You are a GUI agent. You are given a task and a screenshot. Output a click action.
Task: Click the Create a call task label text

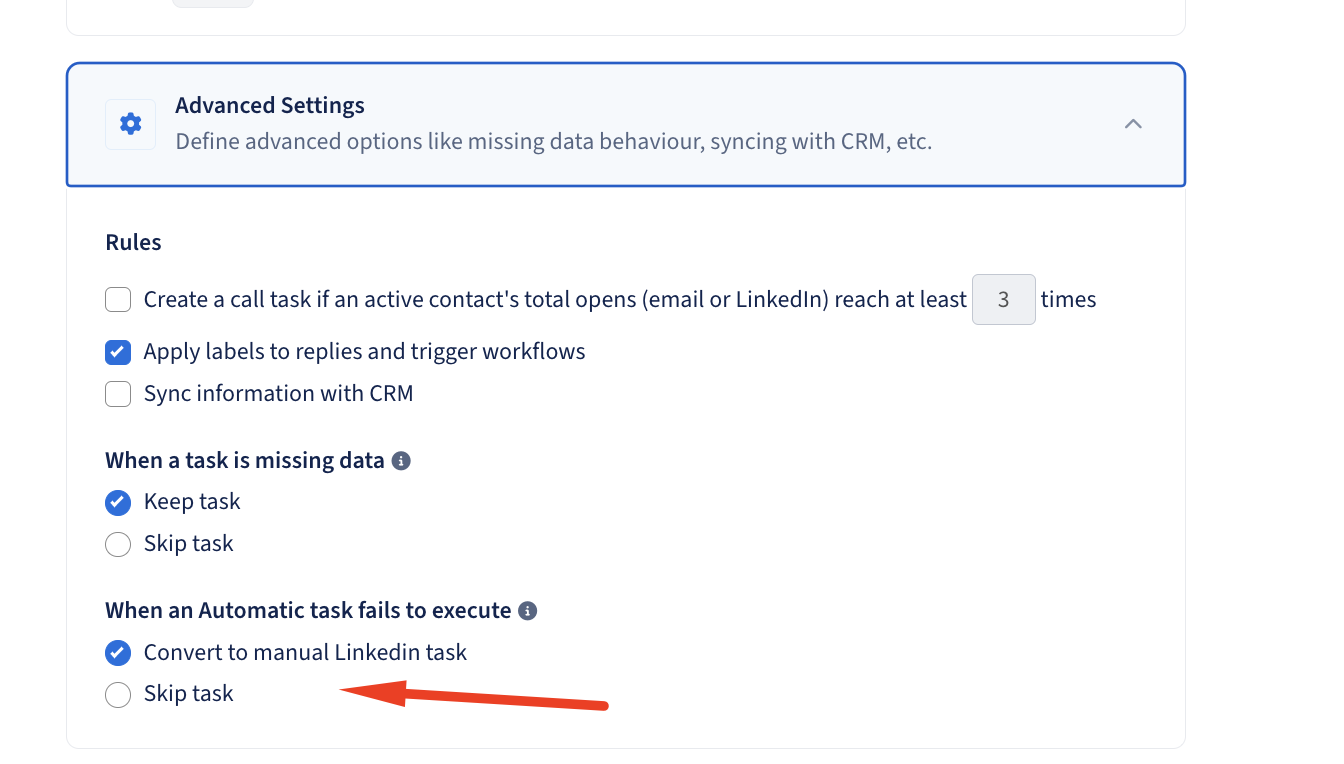pyautogui.click(x=555, y=299)
